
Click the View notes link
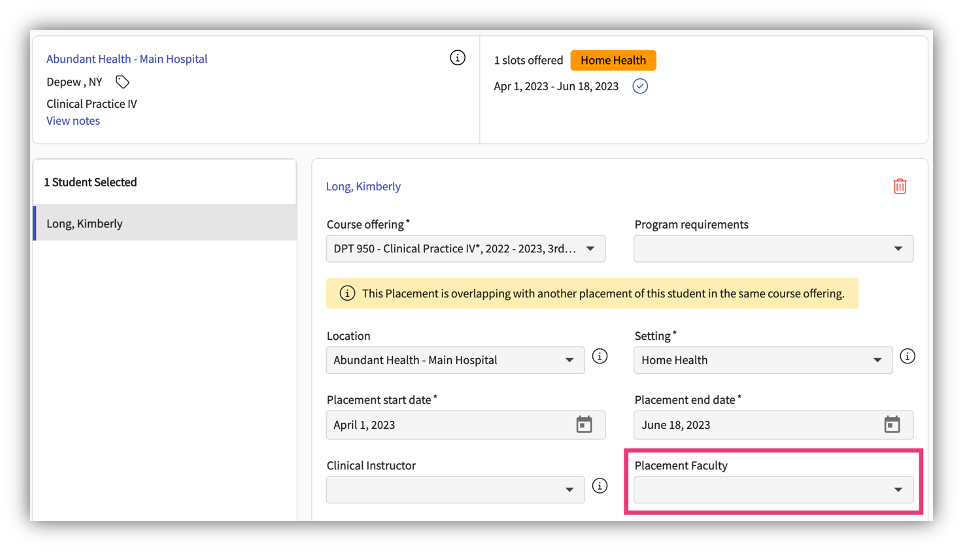point(73,121)
